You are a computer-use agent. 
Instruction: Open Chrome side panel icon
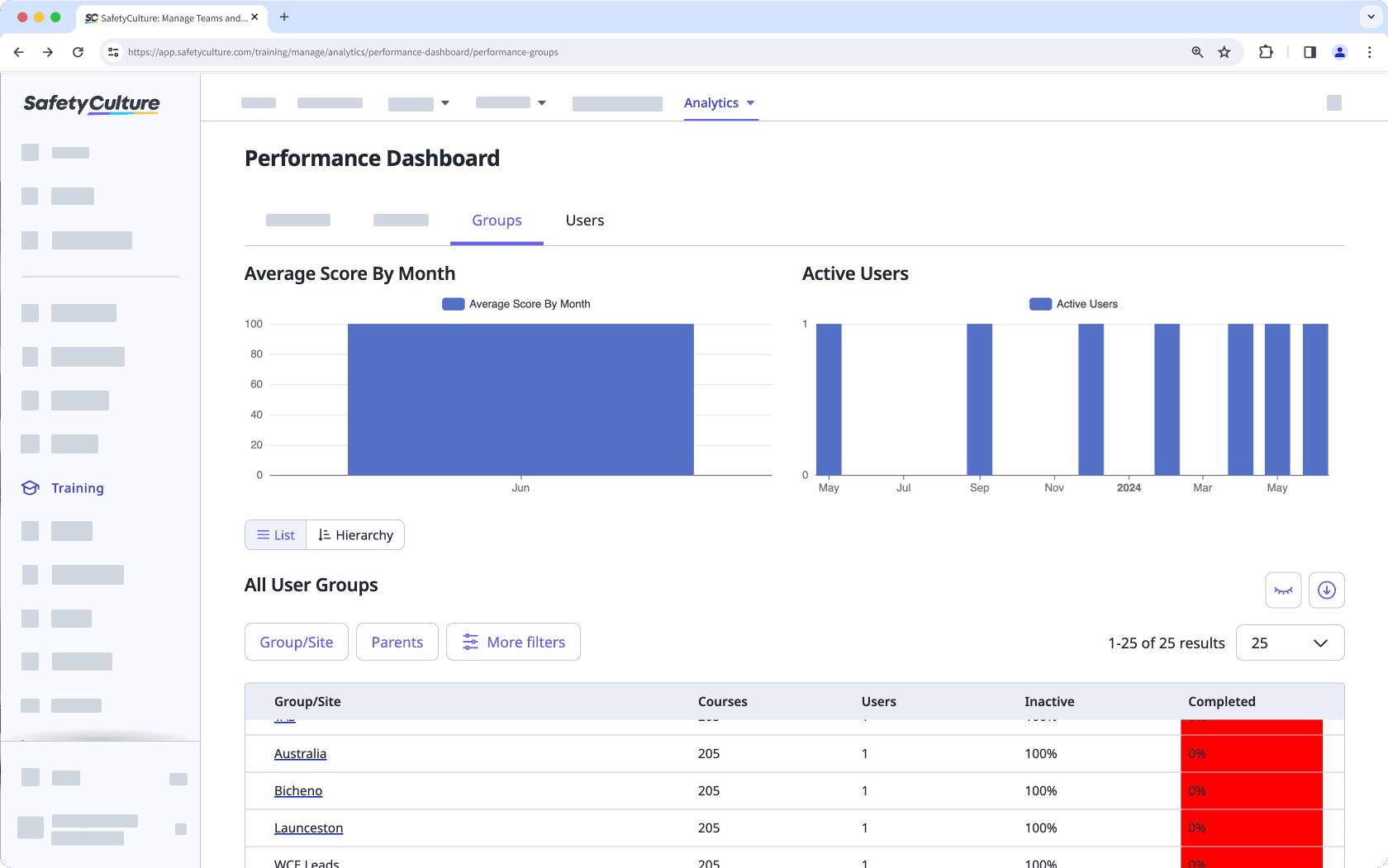pyautogui.click(x=1310, y=52)
